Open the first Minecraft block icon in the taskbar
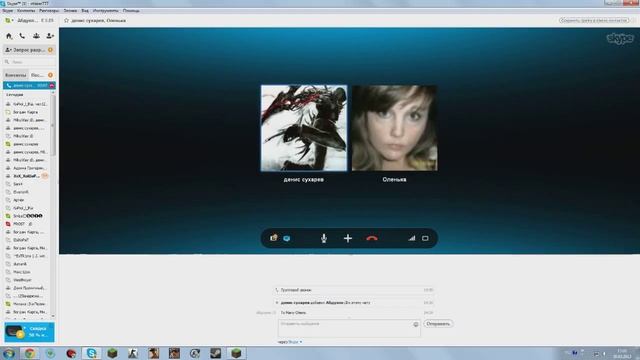The height and width of the screenshot is (360, 640). pyautogui.click(x=112, y=353)
